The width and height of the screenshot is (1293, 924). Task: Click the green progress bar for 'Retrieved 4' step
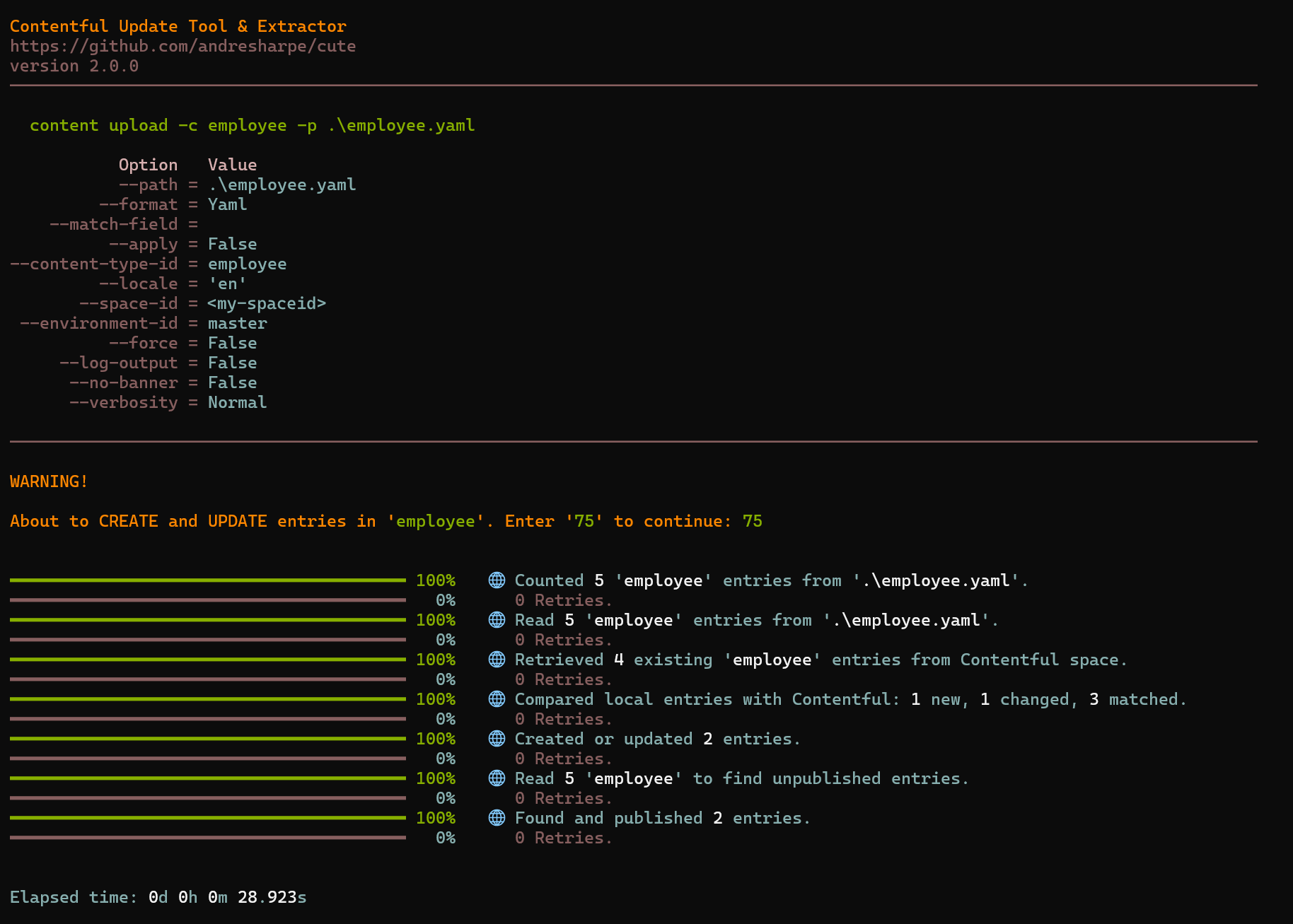(208, 660)
